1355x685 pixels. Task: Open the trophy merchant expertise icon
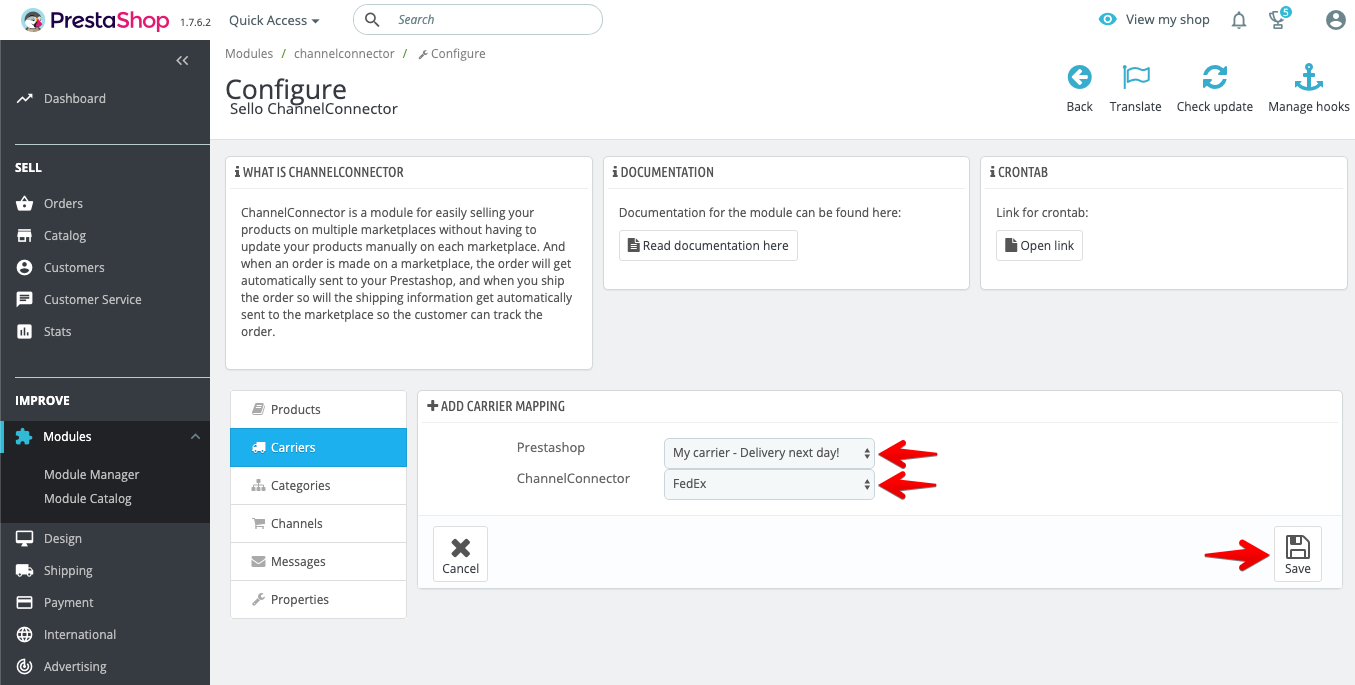pos(1278,19)
